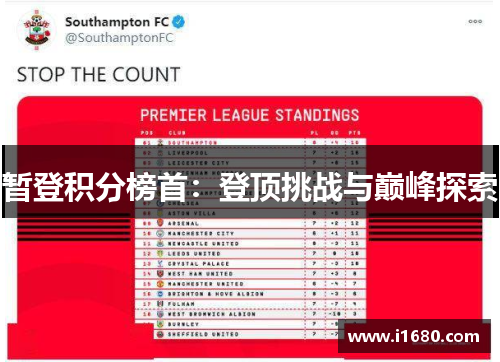
Task: Select the Crystal Palace crest icon
Action: click(160, 263)
